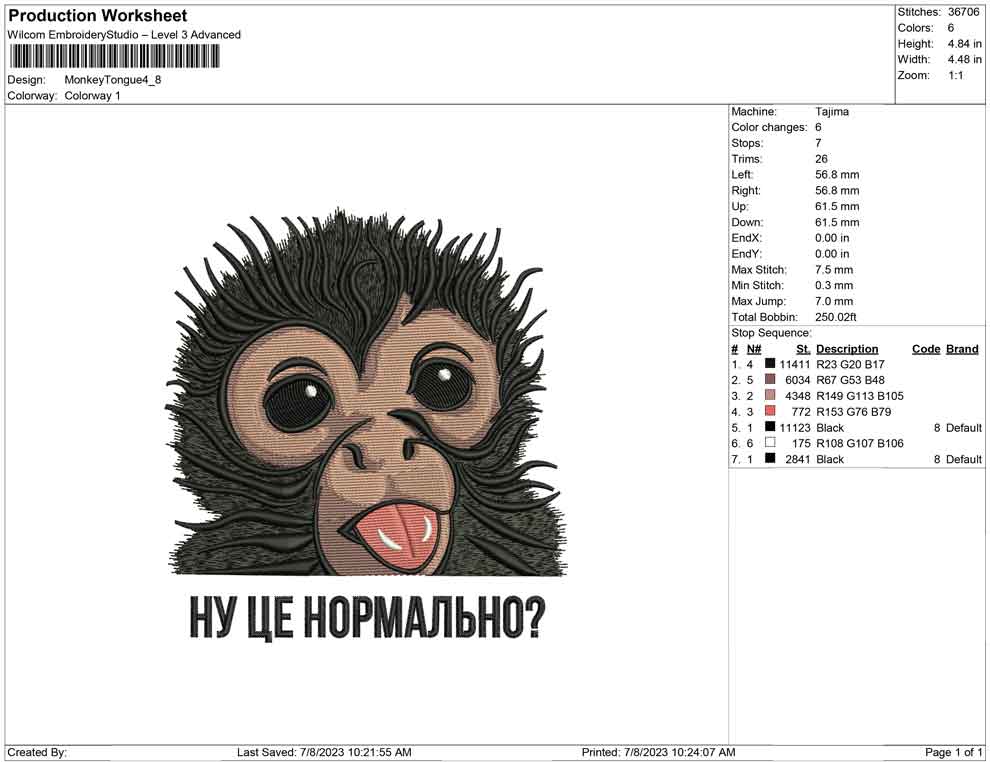Viewport: 990px width, 762px height.
Task: Click the stitch count "11123" in stop 5
Action: point(795,427)
